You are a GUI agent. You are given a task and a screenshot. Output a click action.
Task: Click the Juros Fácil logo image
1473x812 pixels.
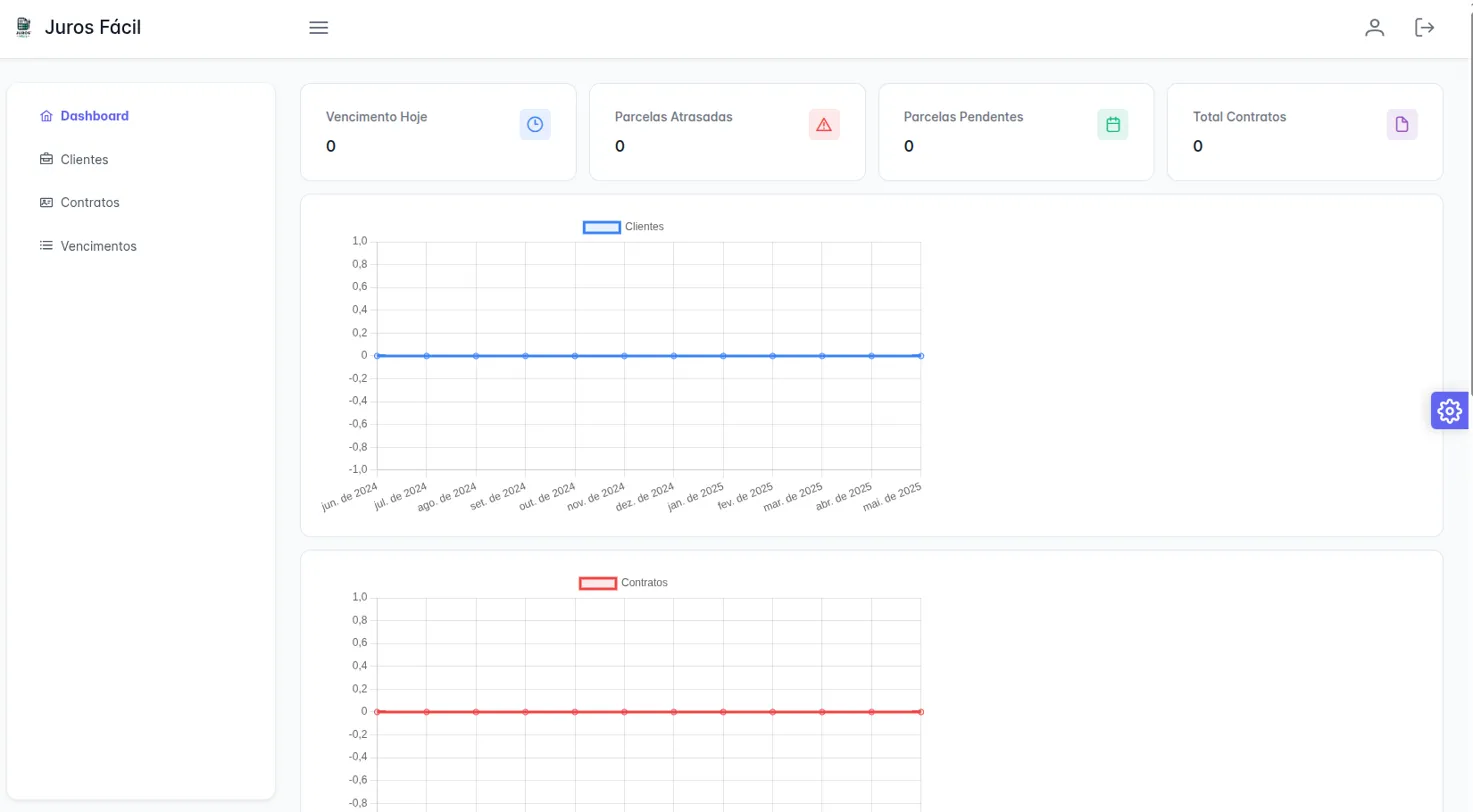(24, 28)
